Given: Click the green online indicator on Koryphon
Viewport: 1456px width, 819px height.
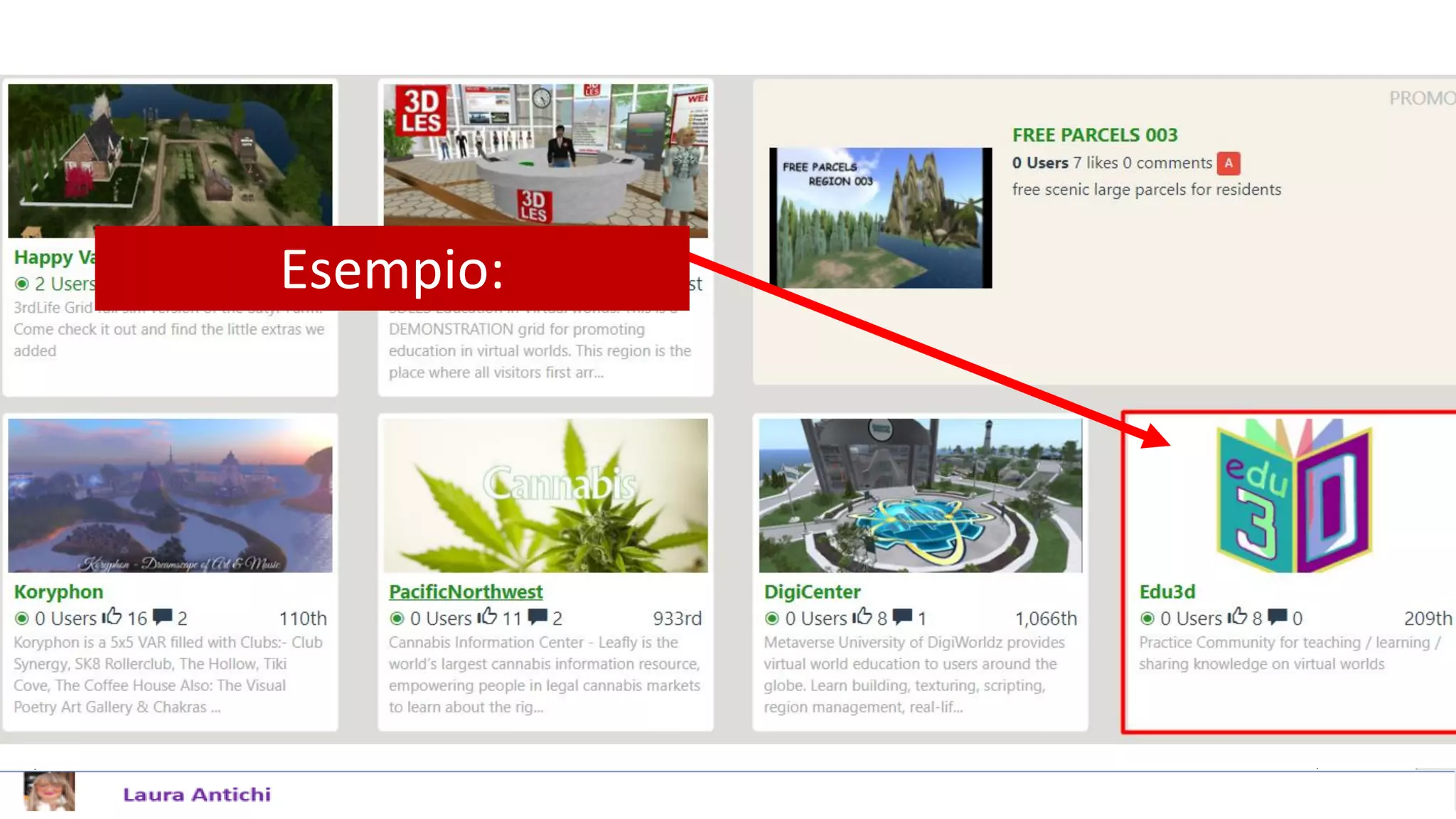Looking at the screenshot, I should coord(22,619).
